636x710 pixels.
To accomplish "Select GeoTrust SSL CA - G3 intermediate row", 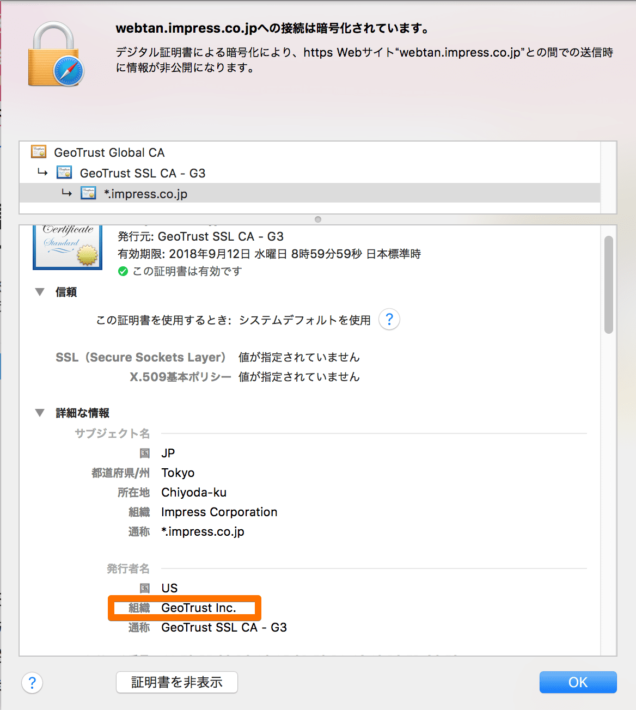I will 310,173.
